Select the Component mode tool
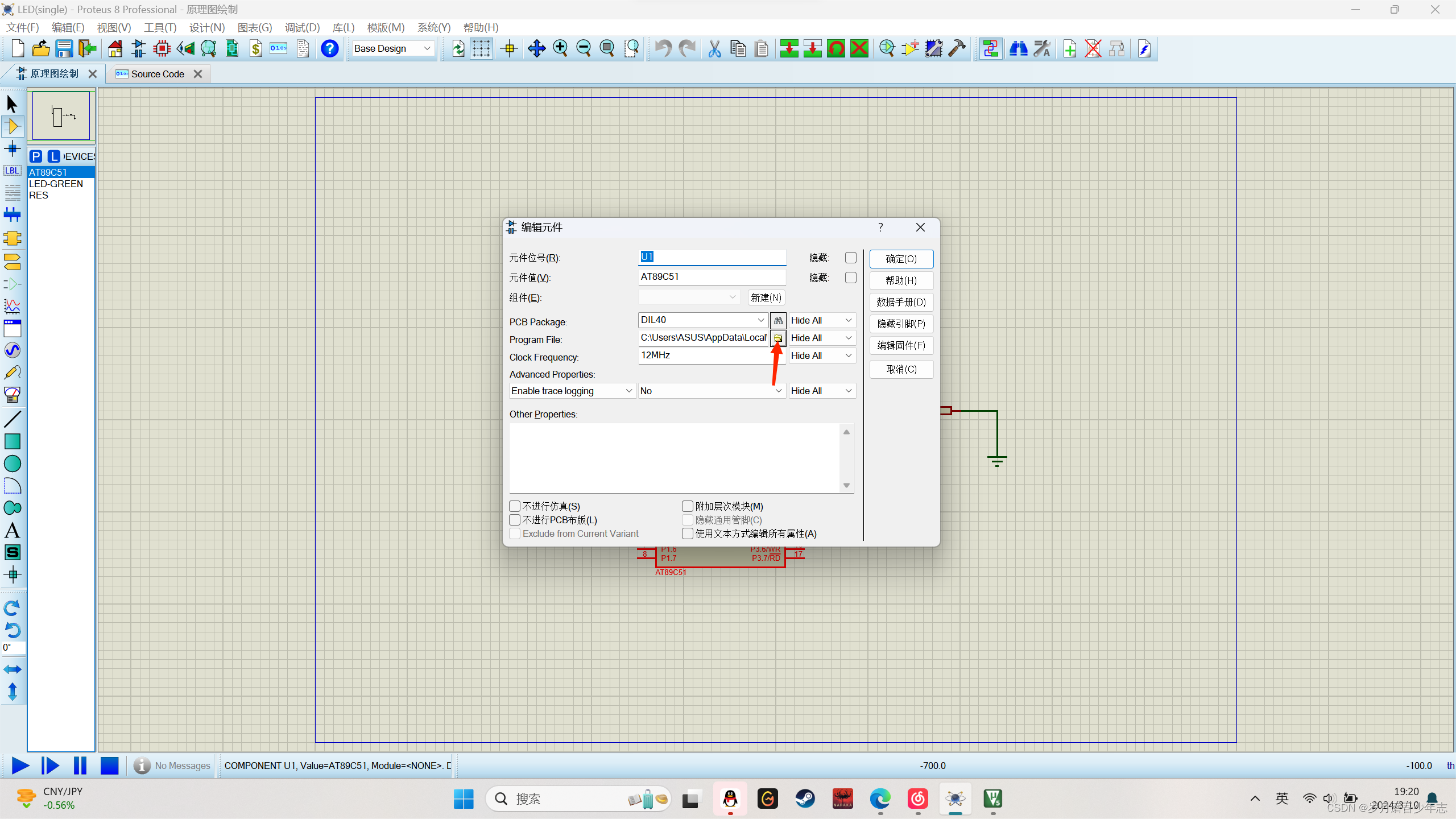1456x819 pixels. point(12,126)
